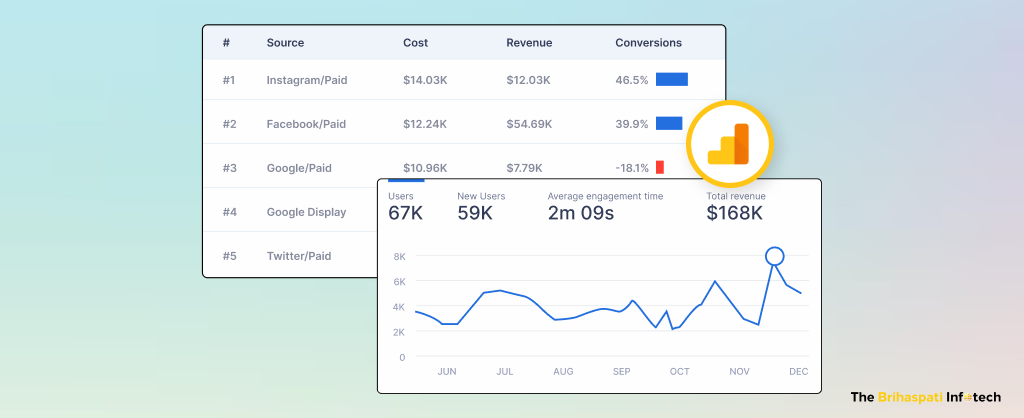Switch to the Users metric tab
Screen dimensions: 1024x418
click(407, 205)
